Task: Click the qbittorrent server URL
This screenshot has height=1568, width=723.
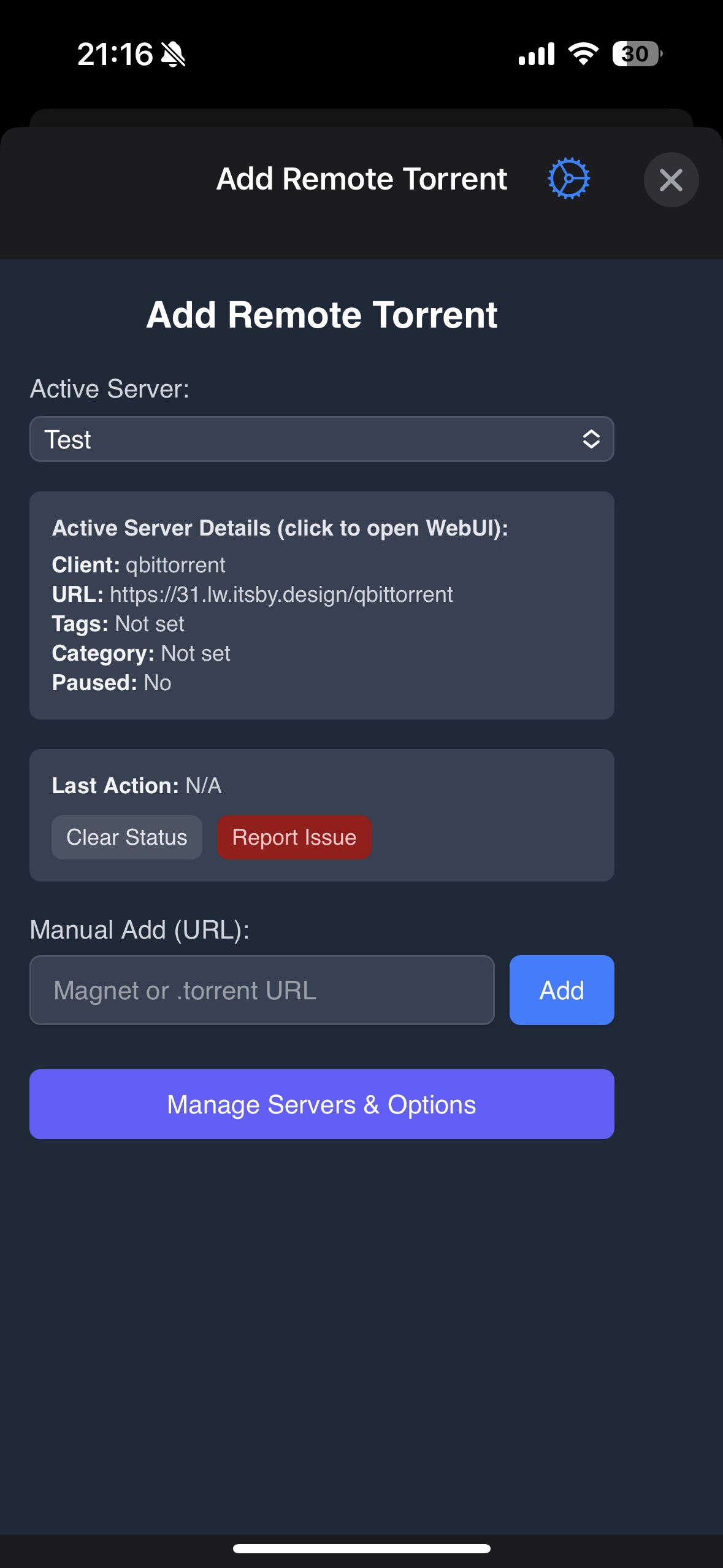Action: [x=281, y=594]
